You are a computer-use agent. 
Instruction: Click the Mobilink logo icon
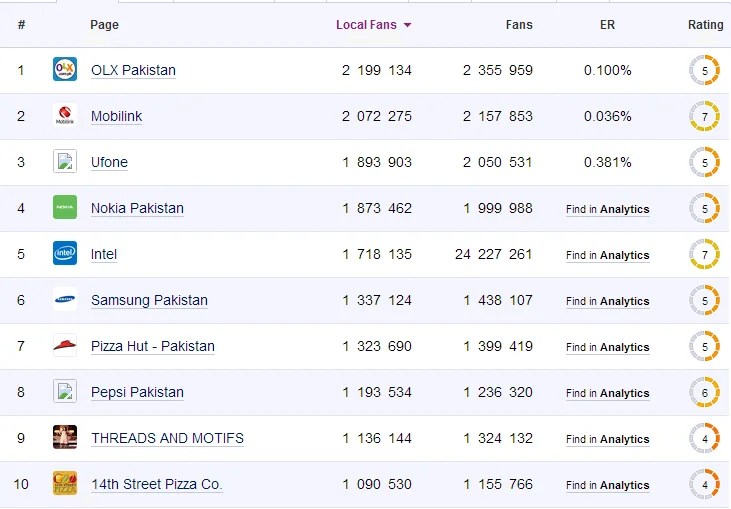[x=65, y=115]
